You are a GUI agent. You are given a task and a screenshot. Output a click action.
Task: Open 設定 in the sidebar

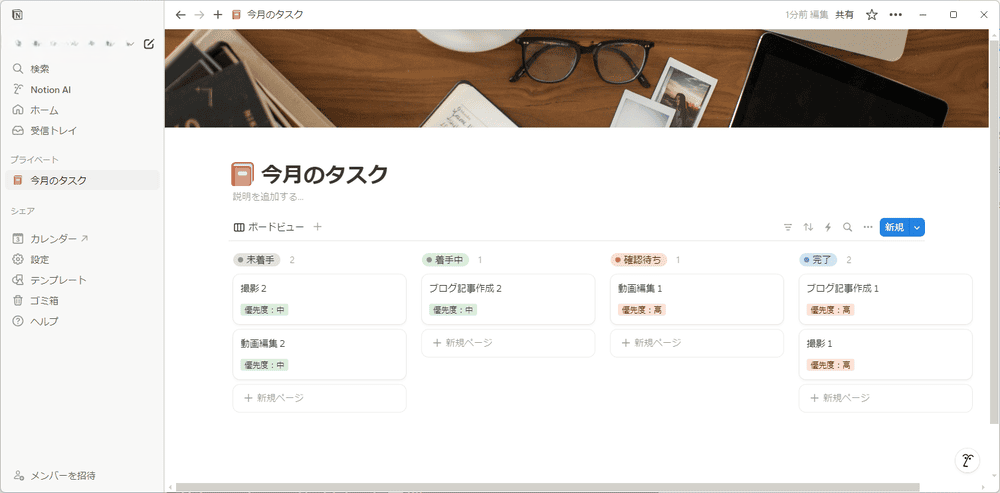pos(40,259)
